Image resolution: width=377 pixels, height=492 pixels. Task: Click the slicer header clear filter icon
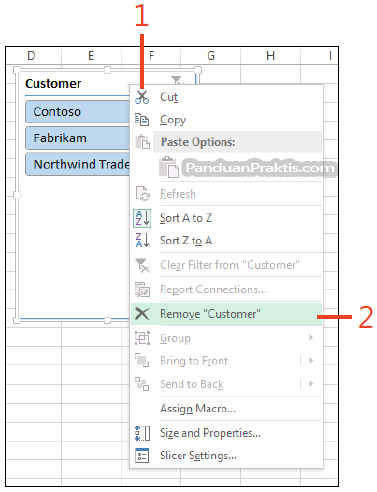pos(176,80)
